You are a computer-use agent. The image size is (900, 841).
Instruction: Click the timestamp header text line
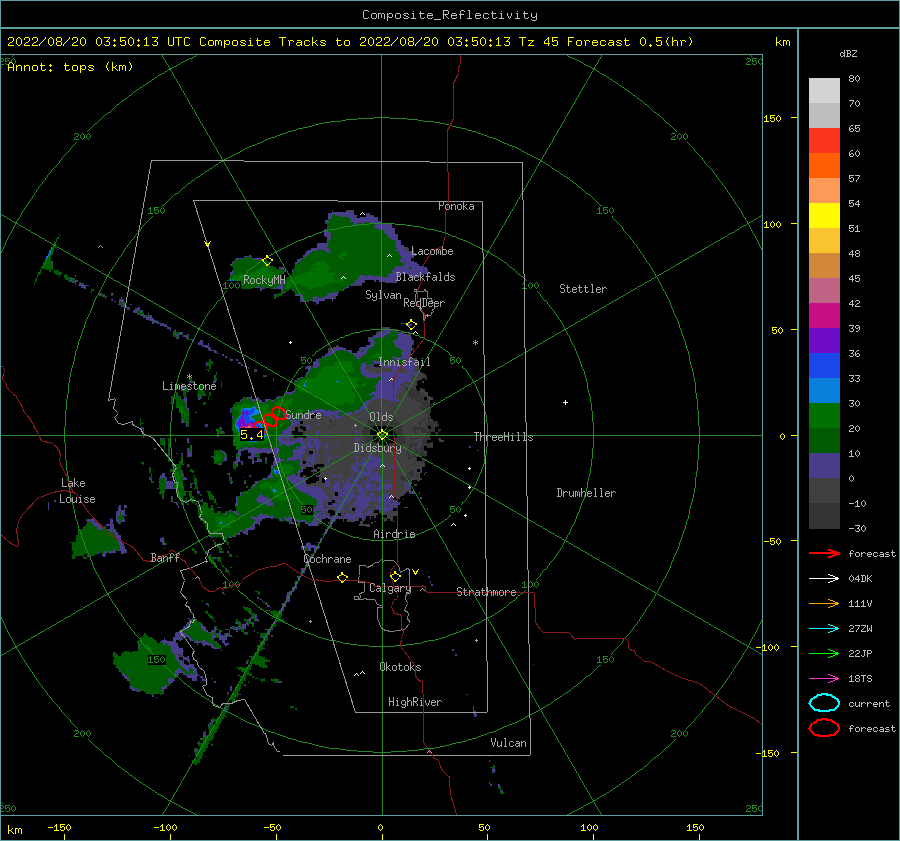click(x=350, y=42)
